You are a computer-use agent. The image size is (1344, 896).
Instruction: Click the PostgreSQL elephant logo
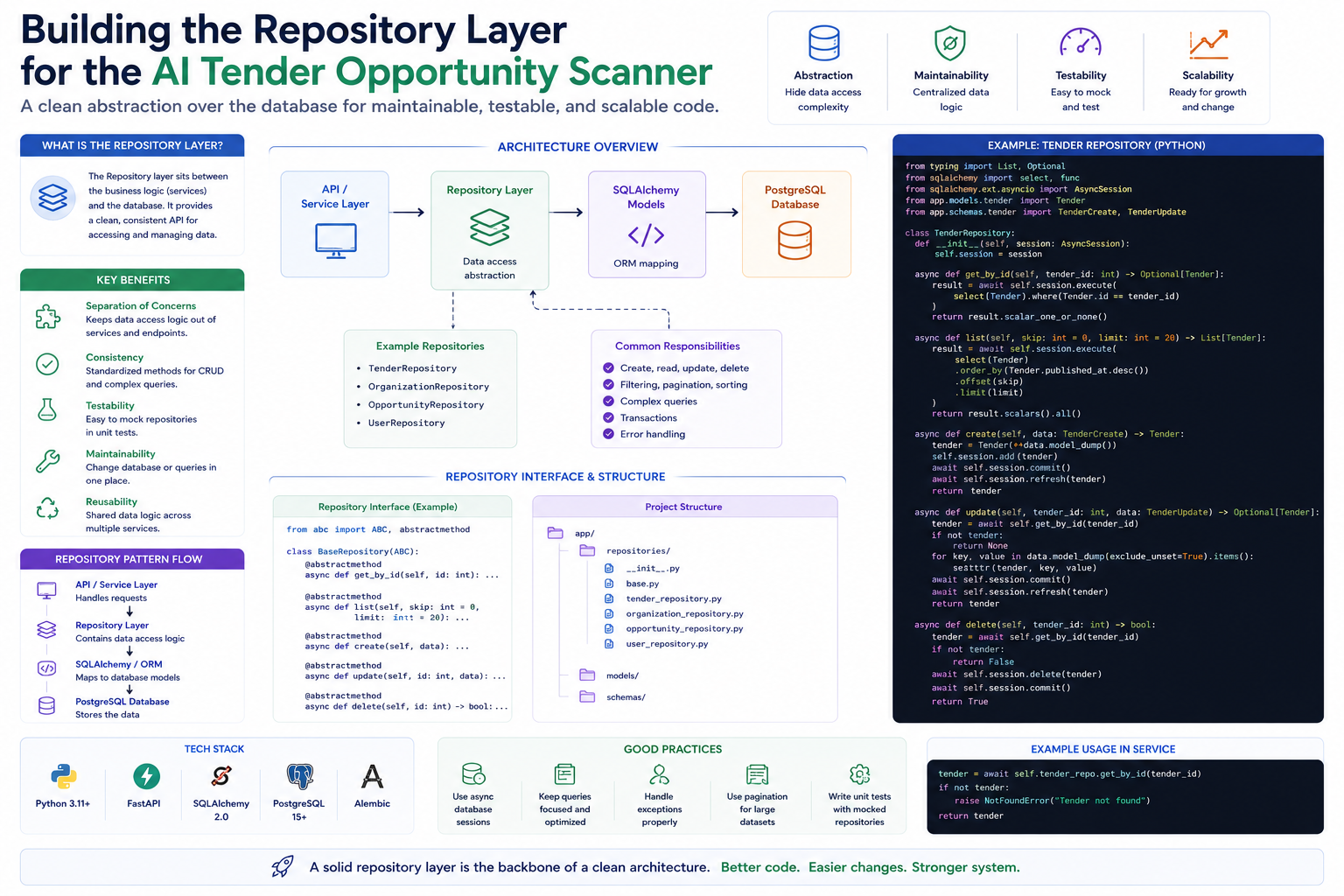pos(299,776)
